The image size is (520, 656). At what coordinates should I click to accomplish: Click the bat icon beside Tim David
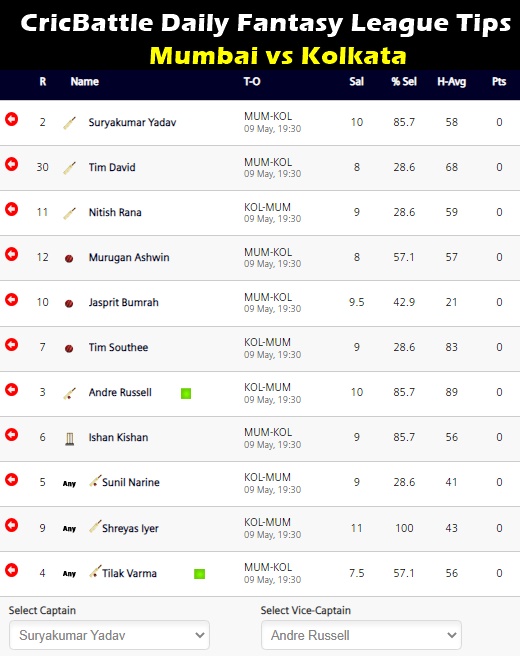[x=69, y=168]
